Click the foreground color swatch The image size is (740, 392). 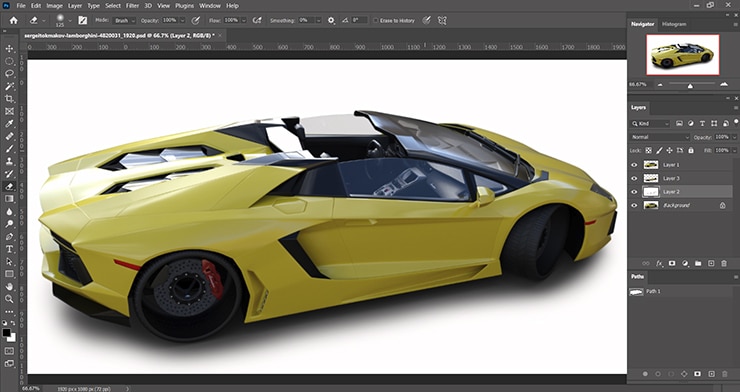click(7, 333)
